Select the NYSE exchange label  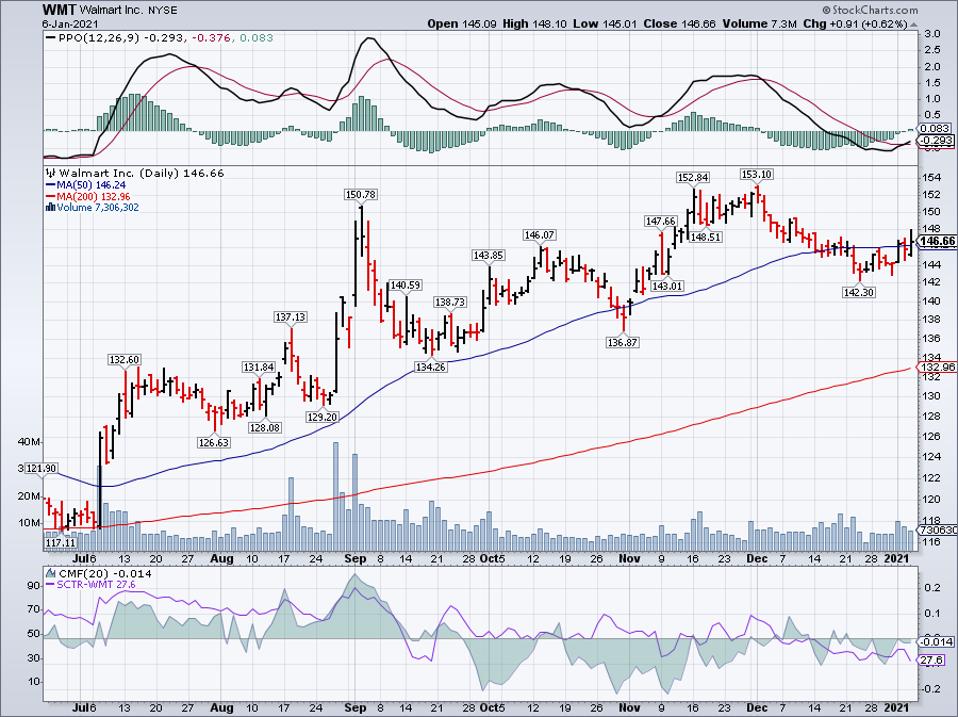click(165, 10)
